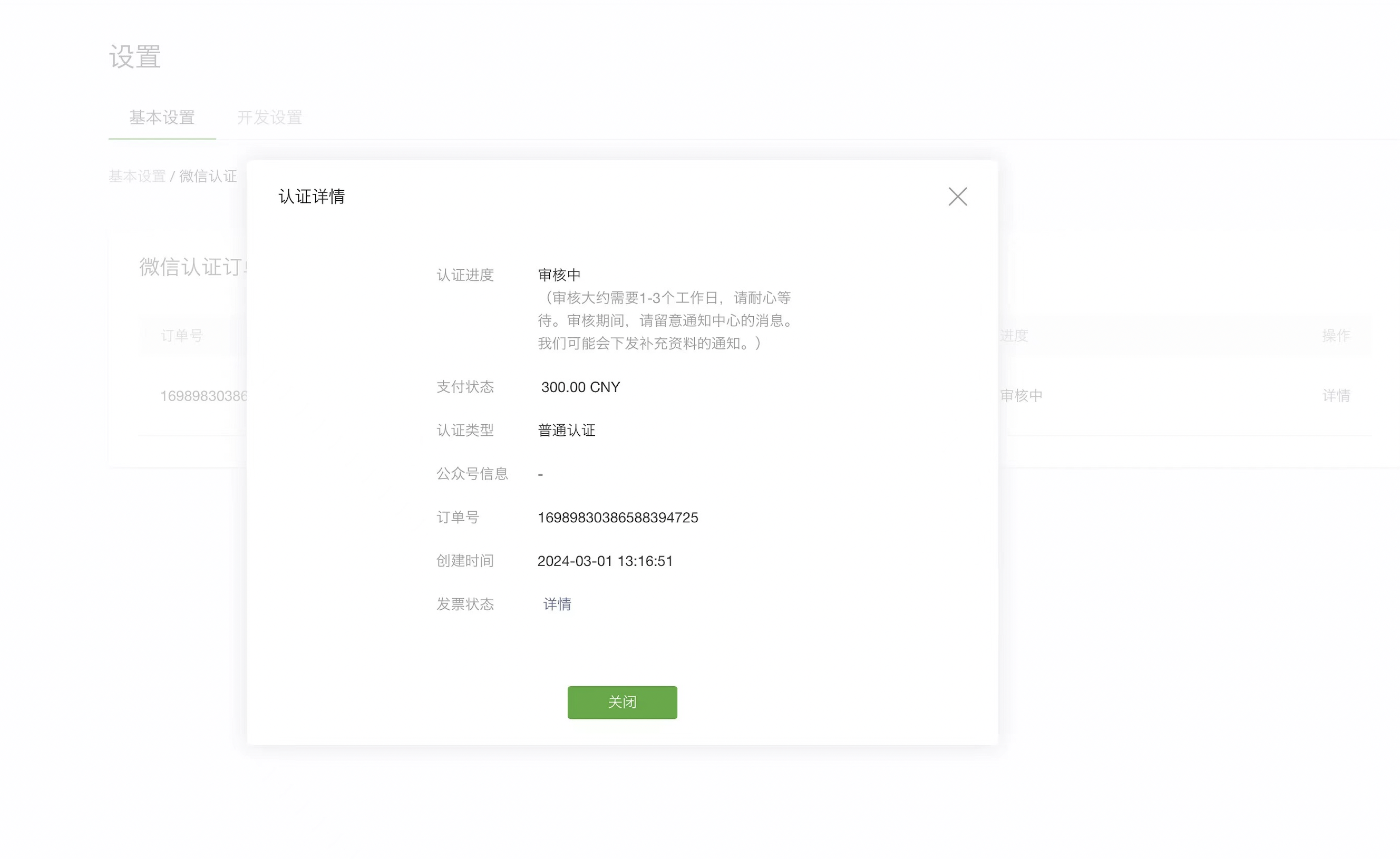Click the 认证详情 dialog title
Viewport: 1400px width, 859px height.
click(x=312, y=197)
